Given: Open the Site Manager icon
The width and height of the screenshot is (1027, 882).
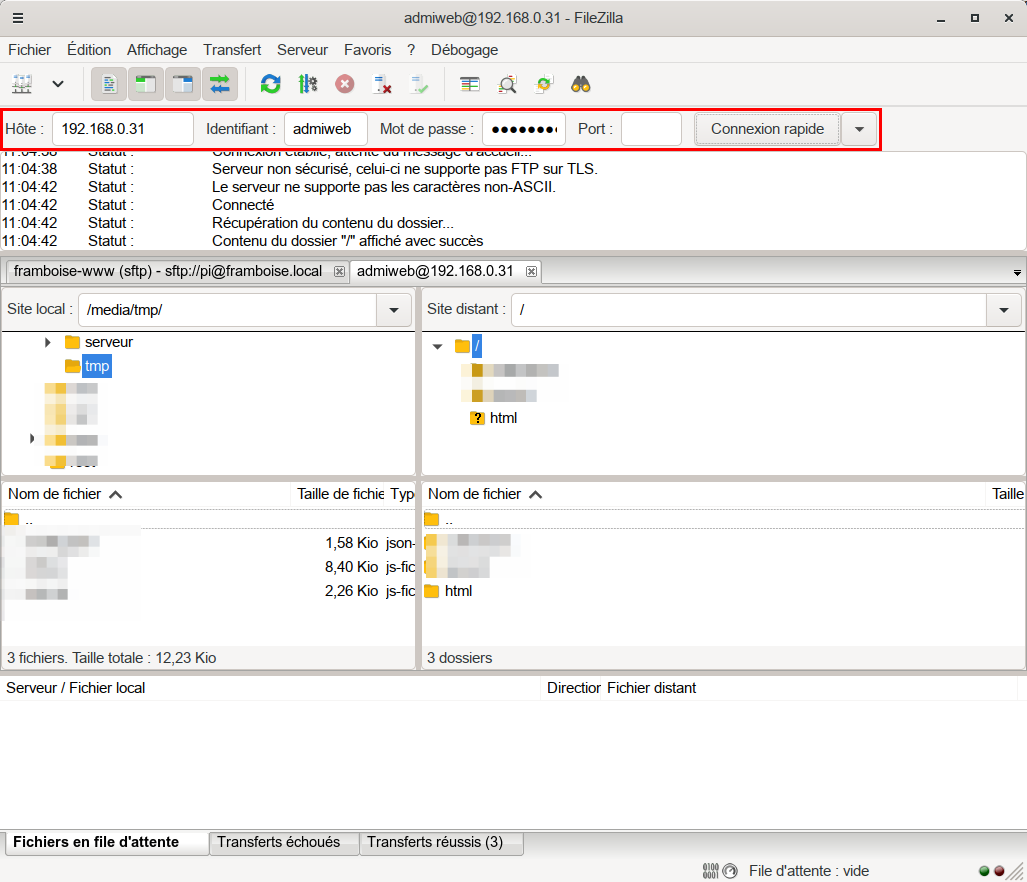Looking at the screenshot, I should coord(23,84).
